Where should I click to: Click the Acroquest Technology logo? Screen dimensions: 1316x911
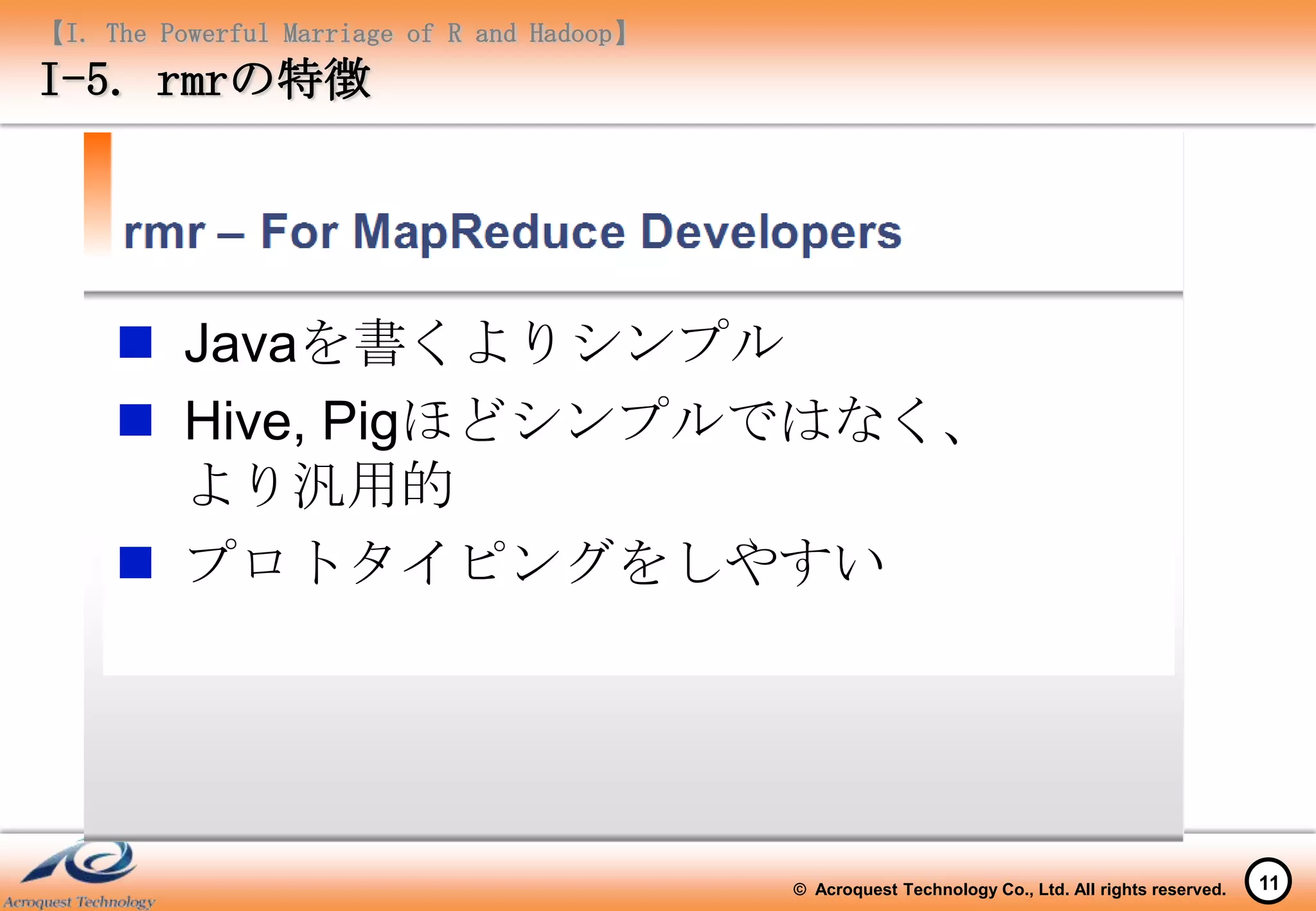(79, 875)
